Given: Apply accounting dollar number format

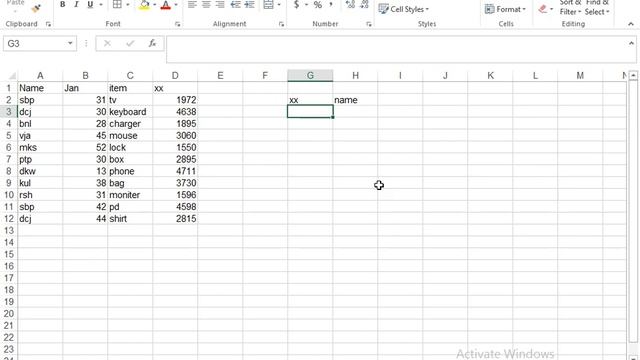Looking at the screenshot, I should click(297, 5).
